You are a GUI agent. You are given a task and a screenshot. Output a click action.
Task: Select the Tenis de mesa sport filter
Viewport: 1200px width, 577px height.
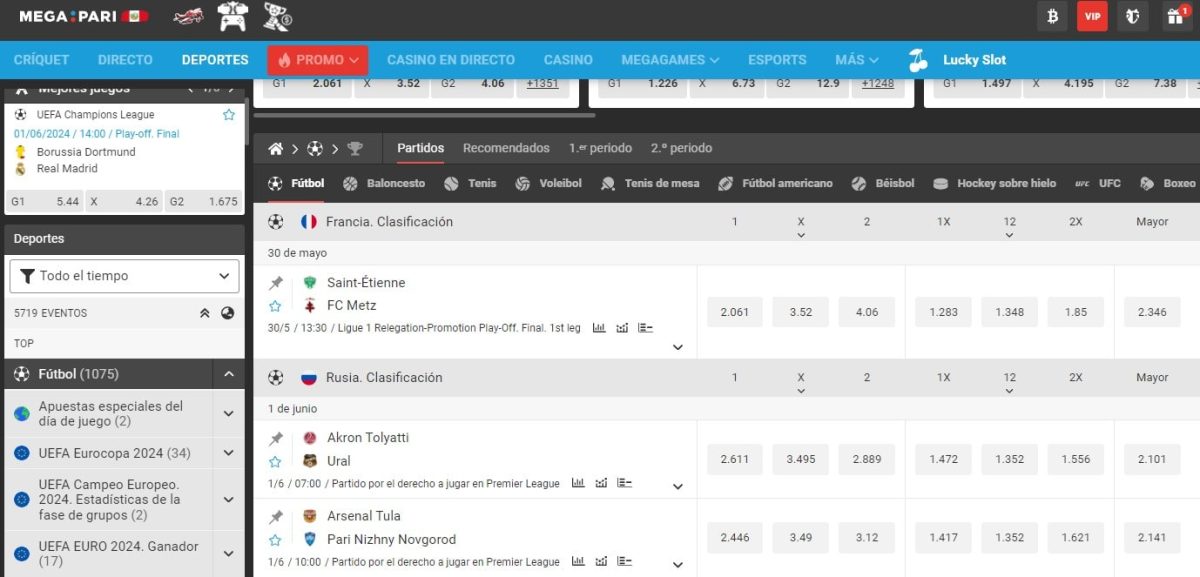(650, 184)
